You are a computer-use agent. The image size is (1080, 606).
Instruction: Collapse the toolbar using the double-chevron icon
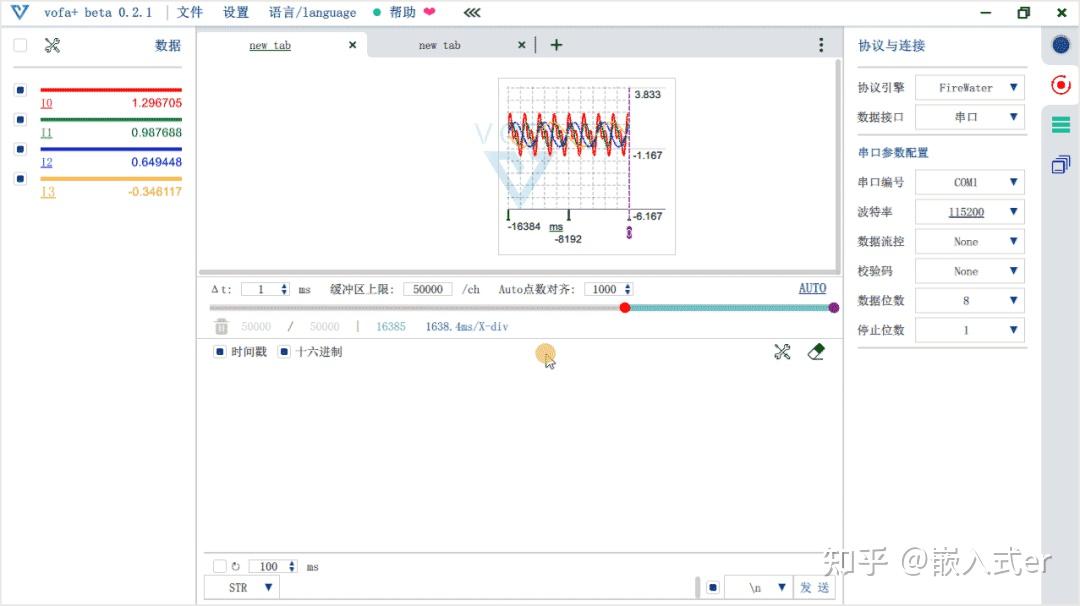point(470,12)
